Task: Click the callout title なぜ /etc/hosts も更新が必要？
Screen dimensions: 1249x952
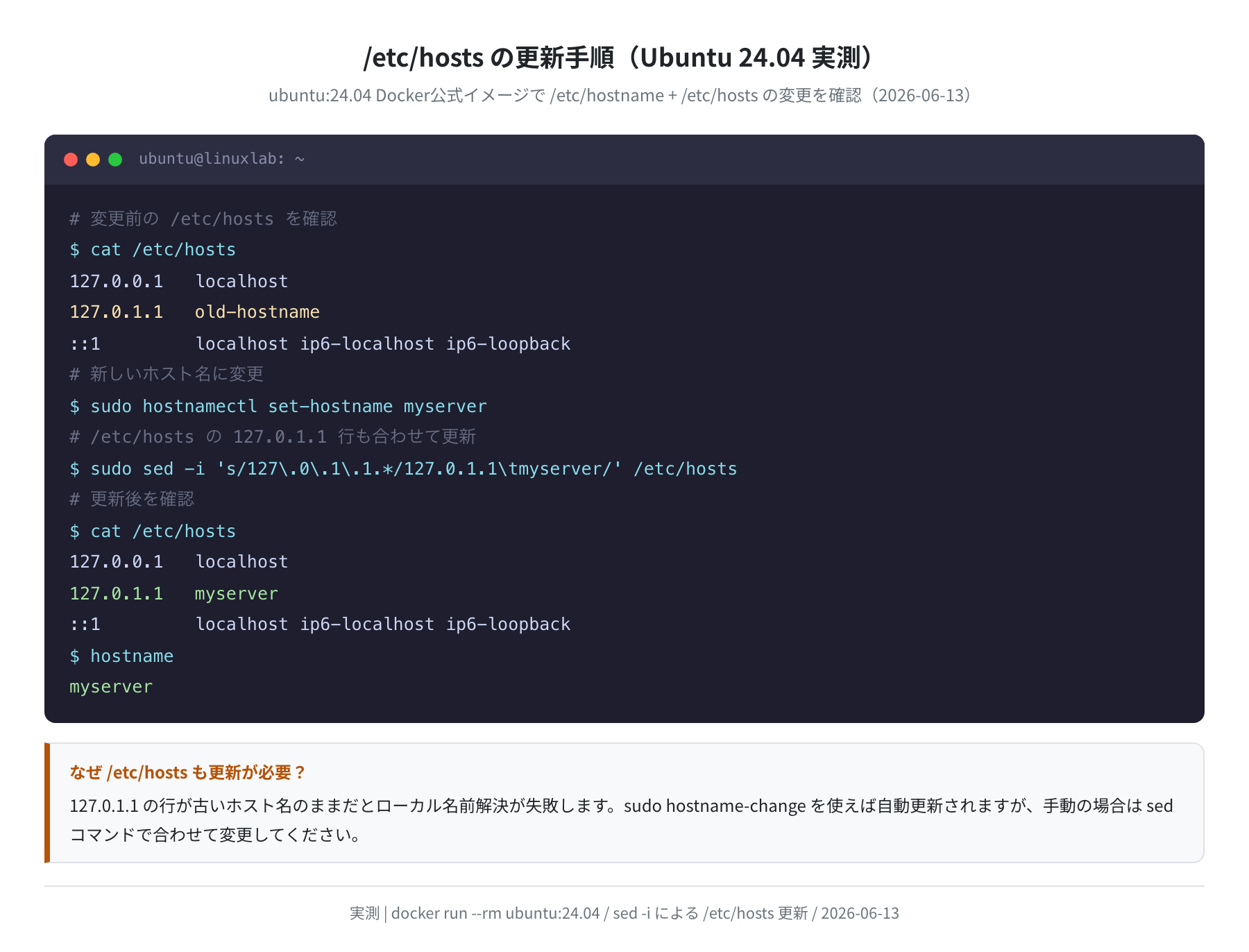Action: (x=187, y=772)
